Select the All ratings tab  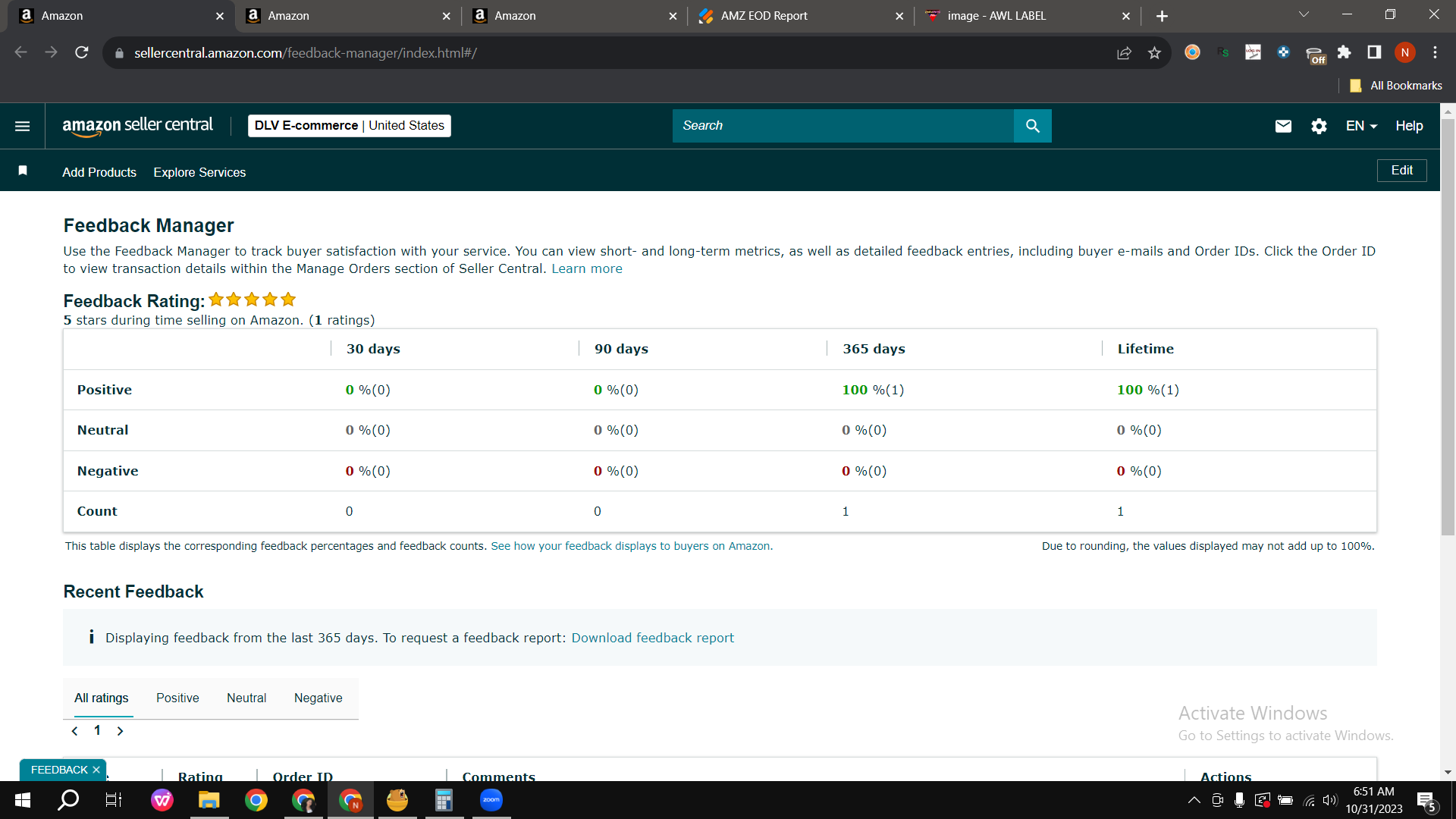tap(101, 698)
